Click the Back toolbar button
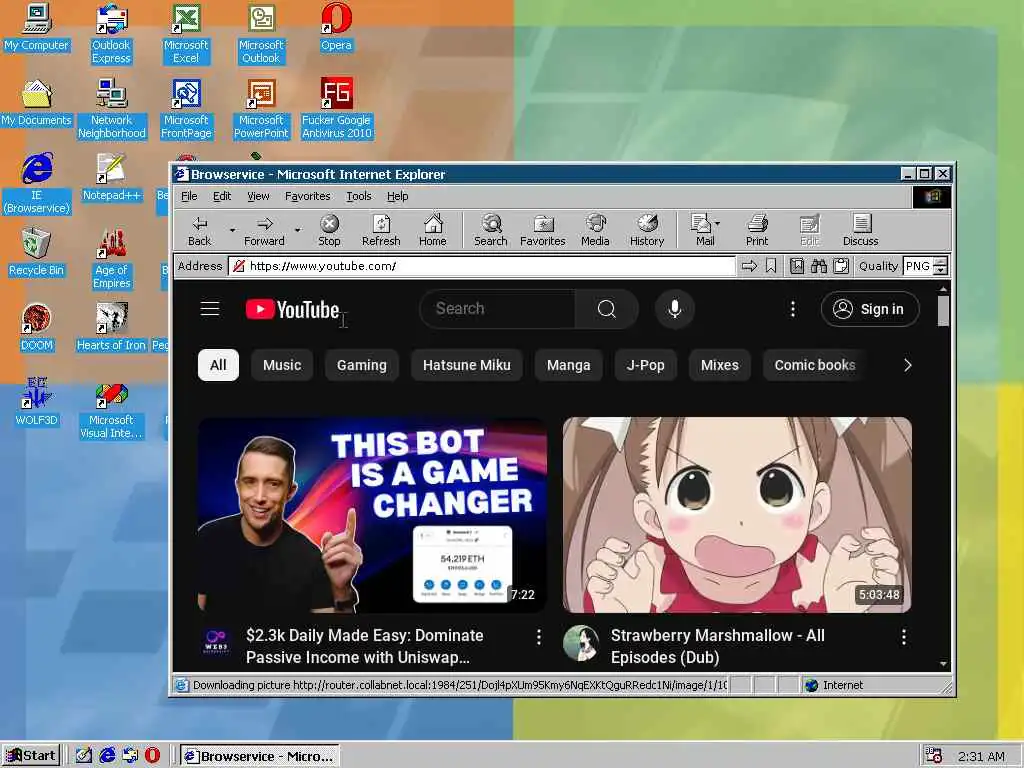 coord(199,231)
